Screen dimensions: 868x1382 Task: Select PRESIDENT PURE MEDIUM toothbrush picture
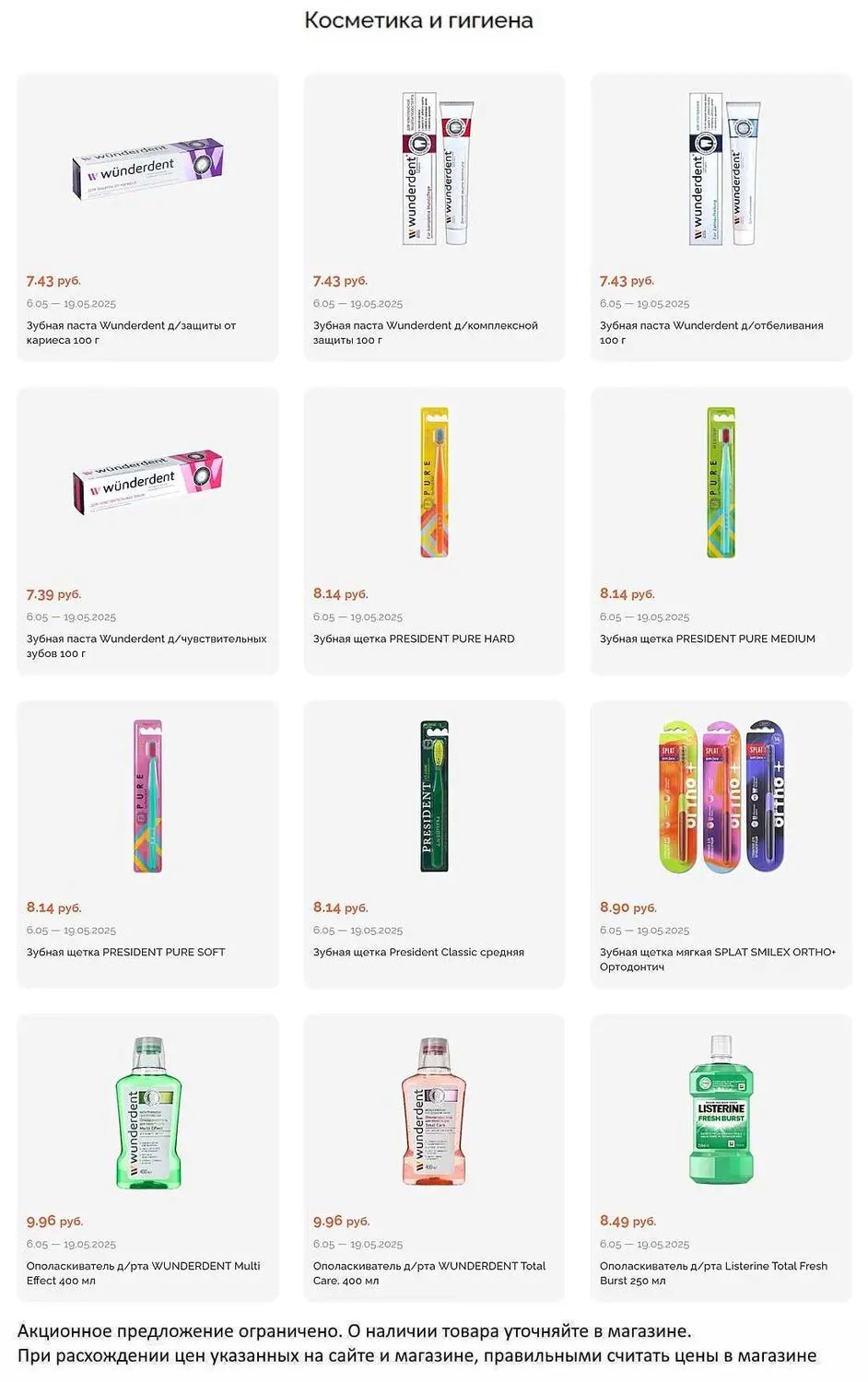pyautogui.click(x=721, y=482)
